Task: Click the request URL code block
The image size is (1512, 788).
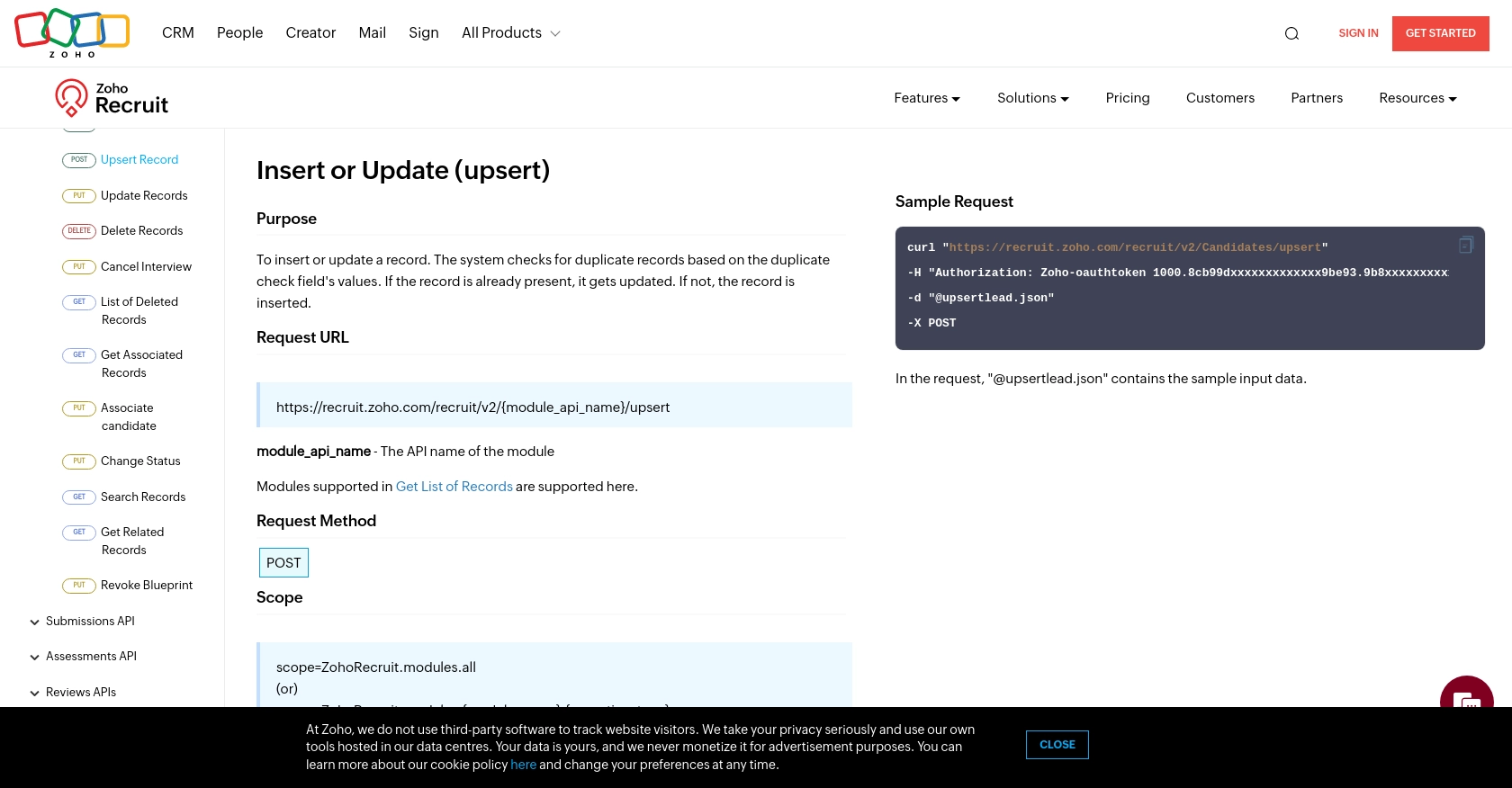Action: pyautogui.click(x=554, y=406)
